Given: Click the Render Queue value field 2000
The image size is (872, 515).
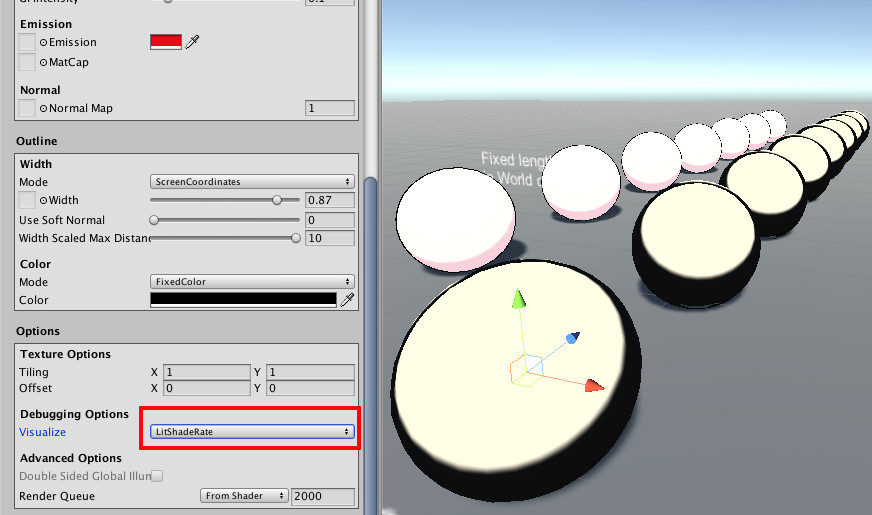Looking at the screenshot, I should [x=323, y=496].
